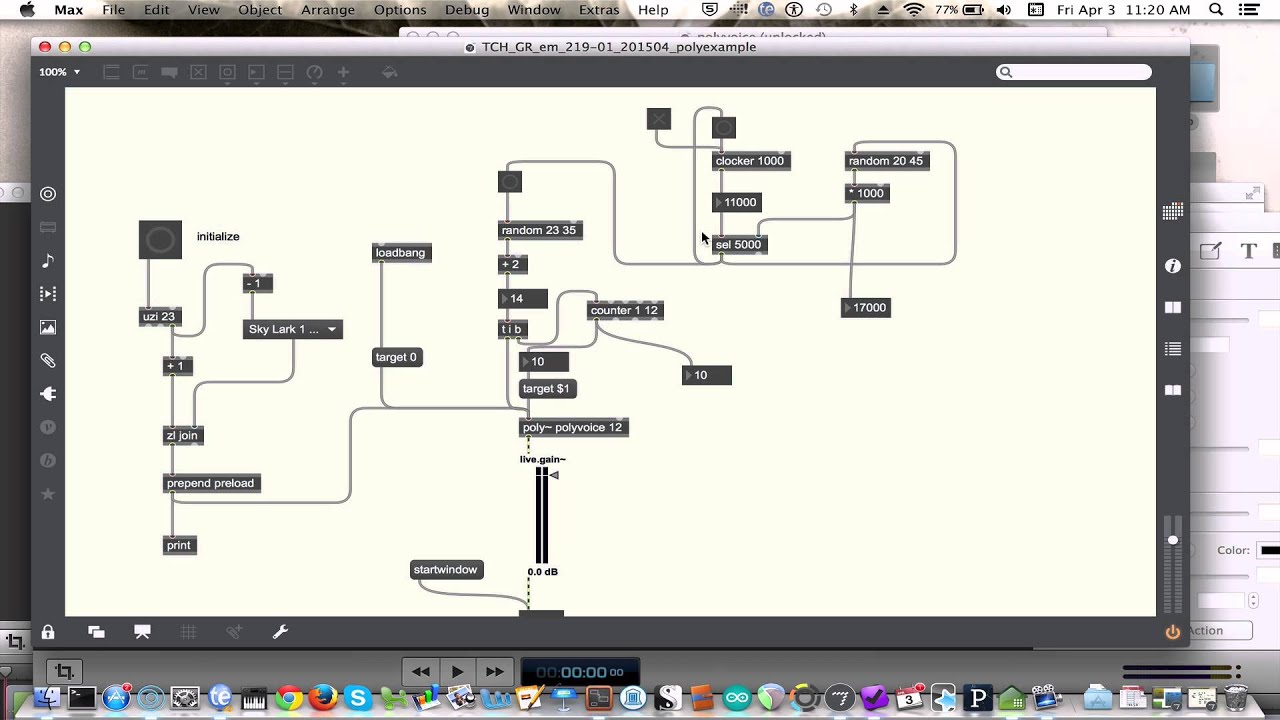Add a comment object from top toolbar
1280x720 pixels.
pyautogui.click(x=169, y=72)
